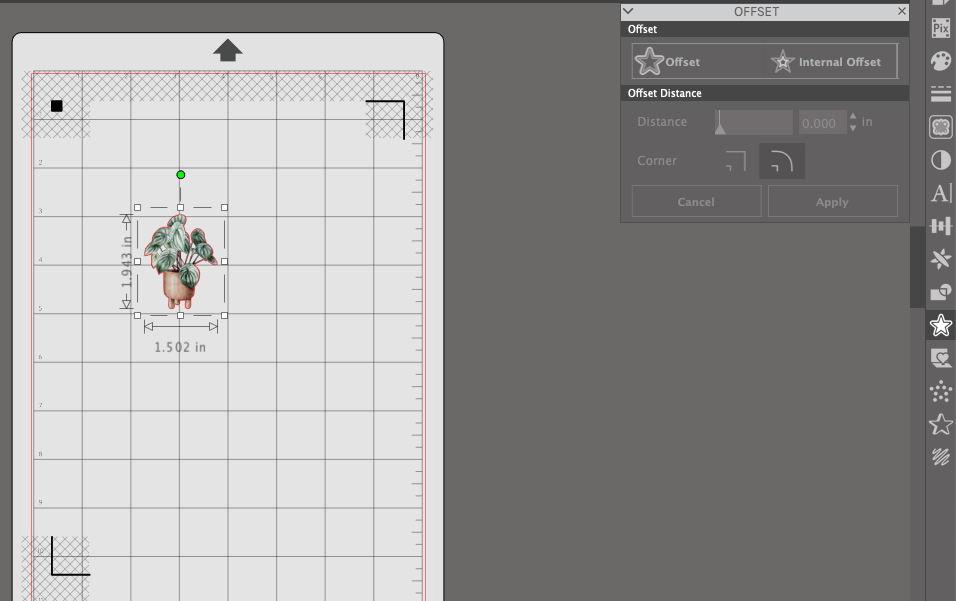Close the OFFSET panel

(902, 11)
